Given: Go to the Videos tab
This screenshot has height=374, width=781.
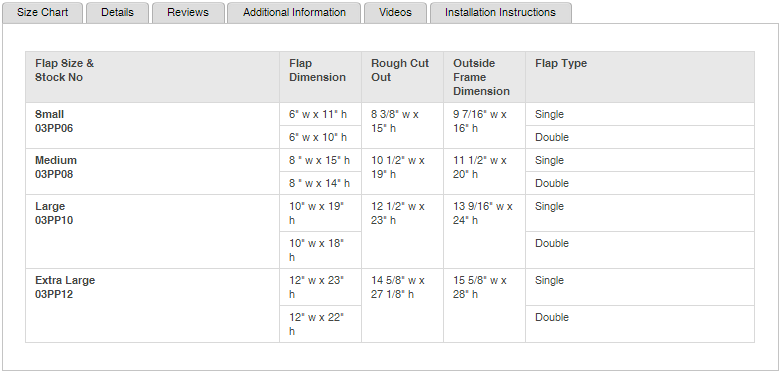Looking at the screenshot, I should [395, 12].
